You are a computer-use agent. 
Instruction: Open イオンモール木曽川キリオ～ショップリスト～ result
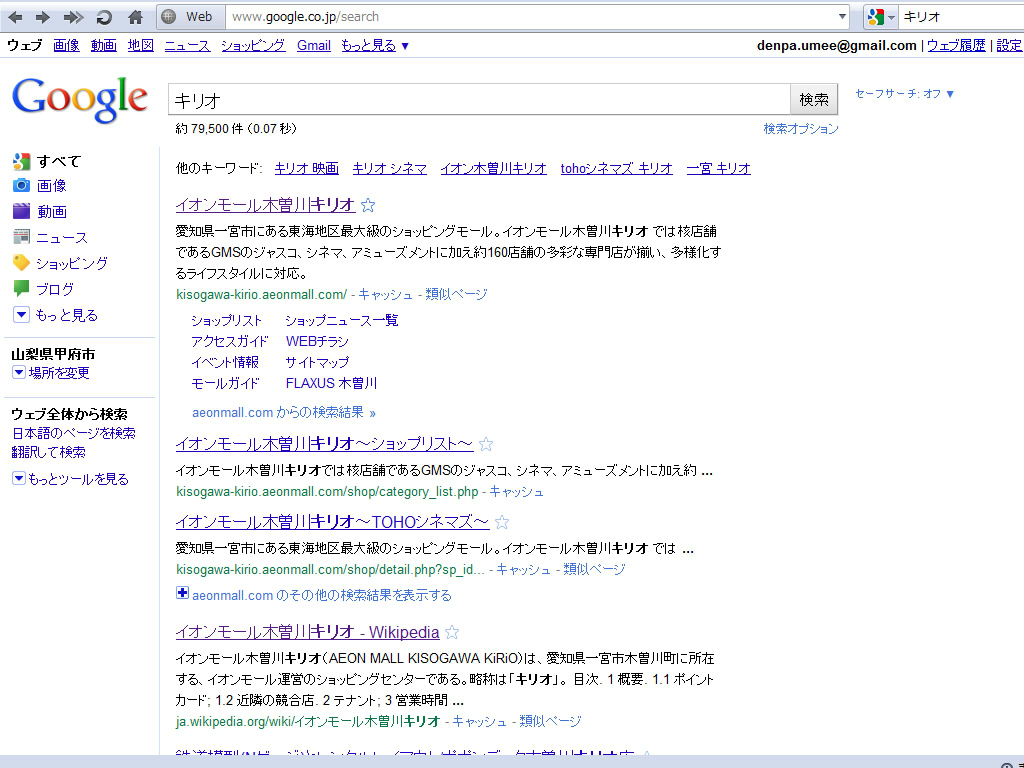325,444
